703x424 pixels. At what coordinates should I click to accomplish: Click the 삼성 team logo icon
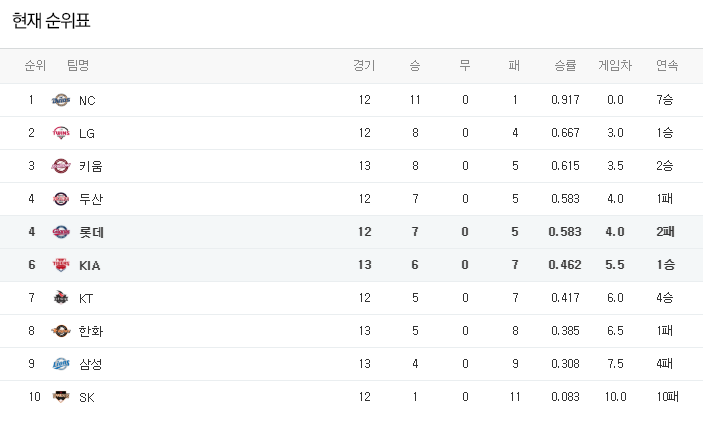(x=61, y=364)
